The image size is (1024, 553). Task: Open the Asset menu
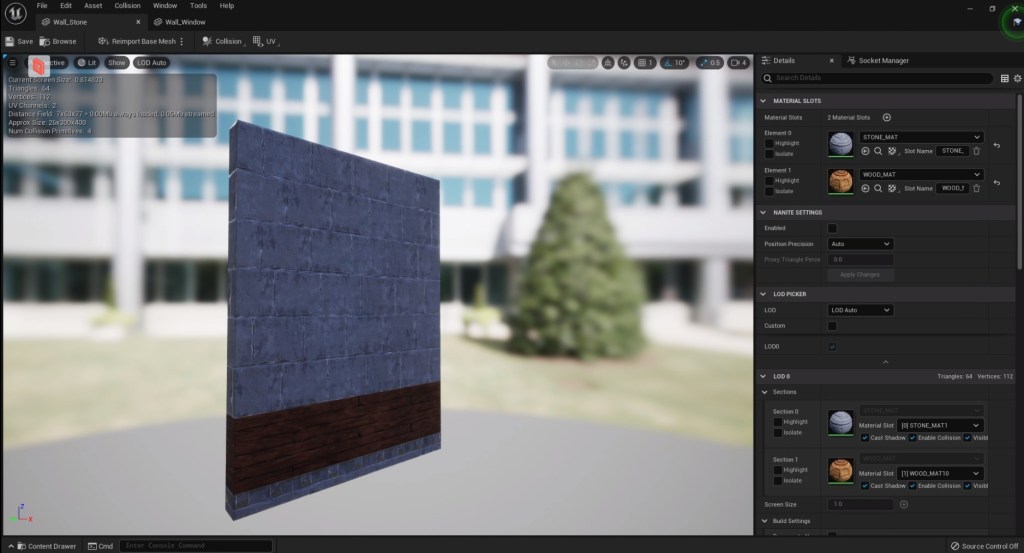pyautogui.click(x=92, y=6)
